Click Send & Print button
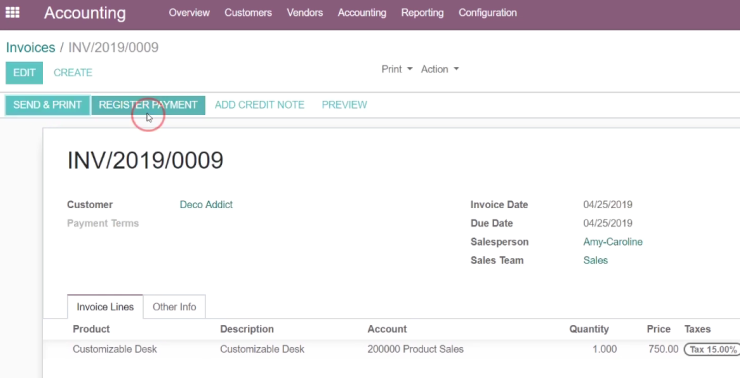The image size is (740, 378). [x=47, y=105]
